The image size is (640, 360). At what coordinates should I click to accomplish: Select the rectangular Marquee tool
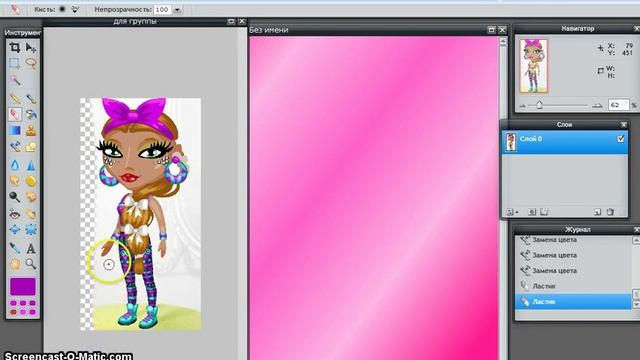tap(15, 63)
